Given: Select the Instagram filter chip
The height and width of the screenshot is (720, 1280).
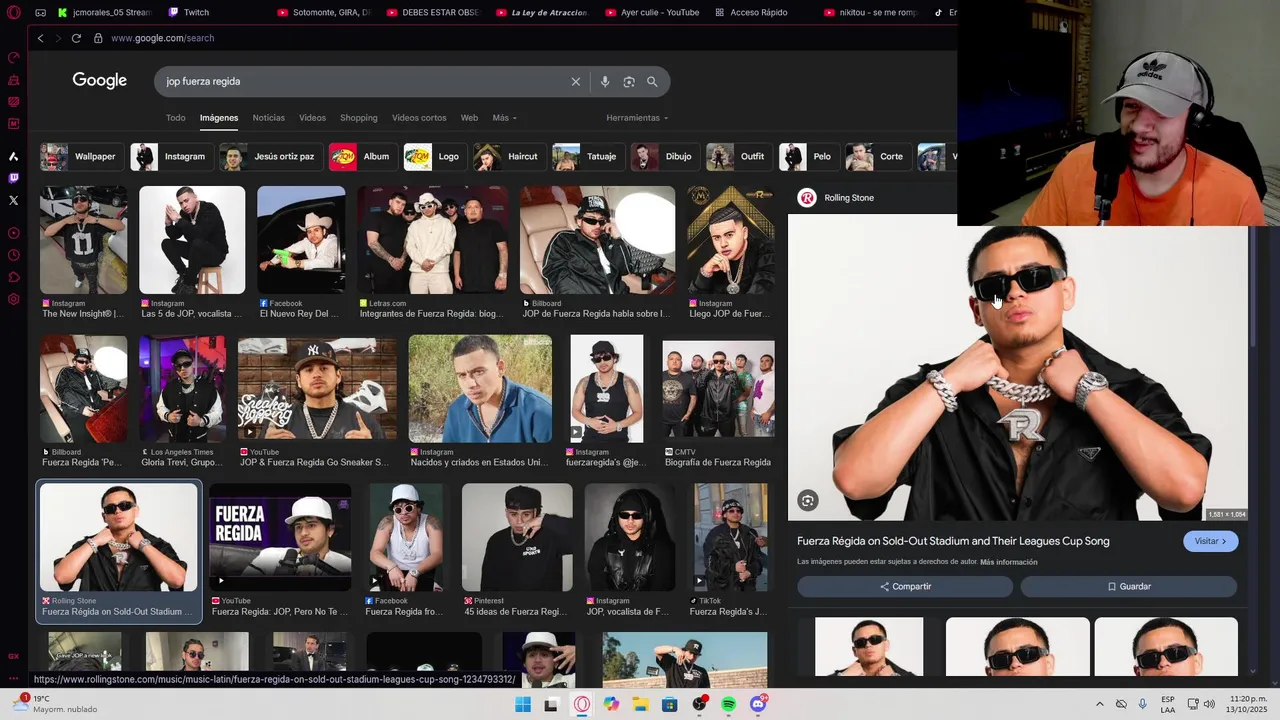Looking at the screenshot, I should 170,157.
